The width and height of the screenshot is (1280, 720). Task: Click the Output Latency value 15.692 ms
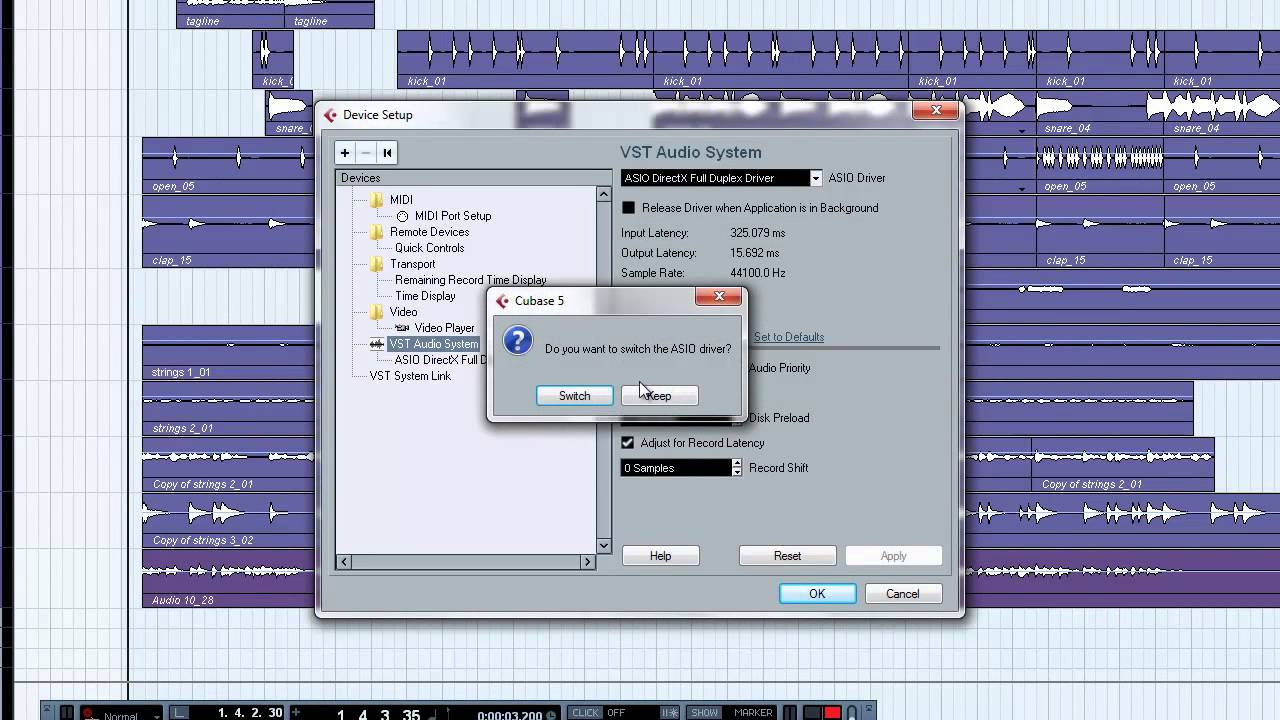point(755,253)
